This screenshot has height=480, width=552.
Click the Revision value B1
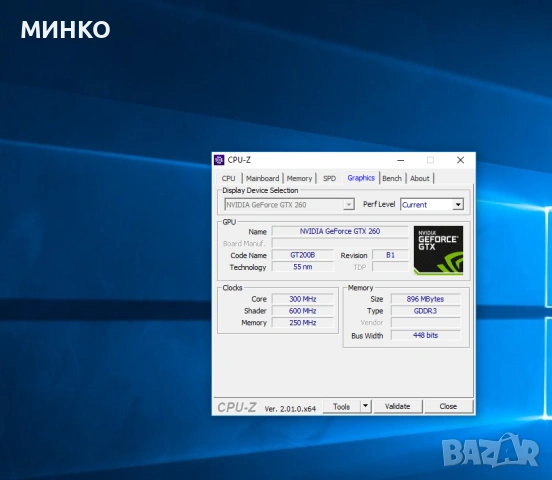pos(390,255)
